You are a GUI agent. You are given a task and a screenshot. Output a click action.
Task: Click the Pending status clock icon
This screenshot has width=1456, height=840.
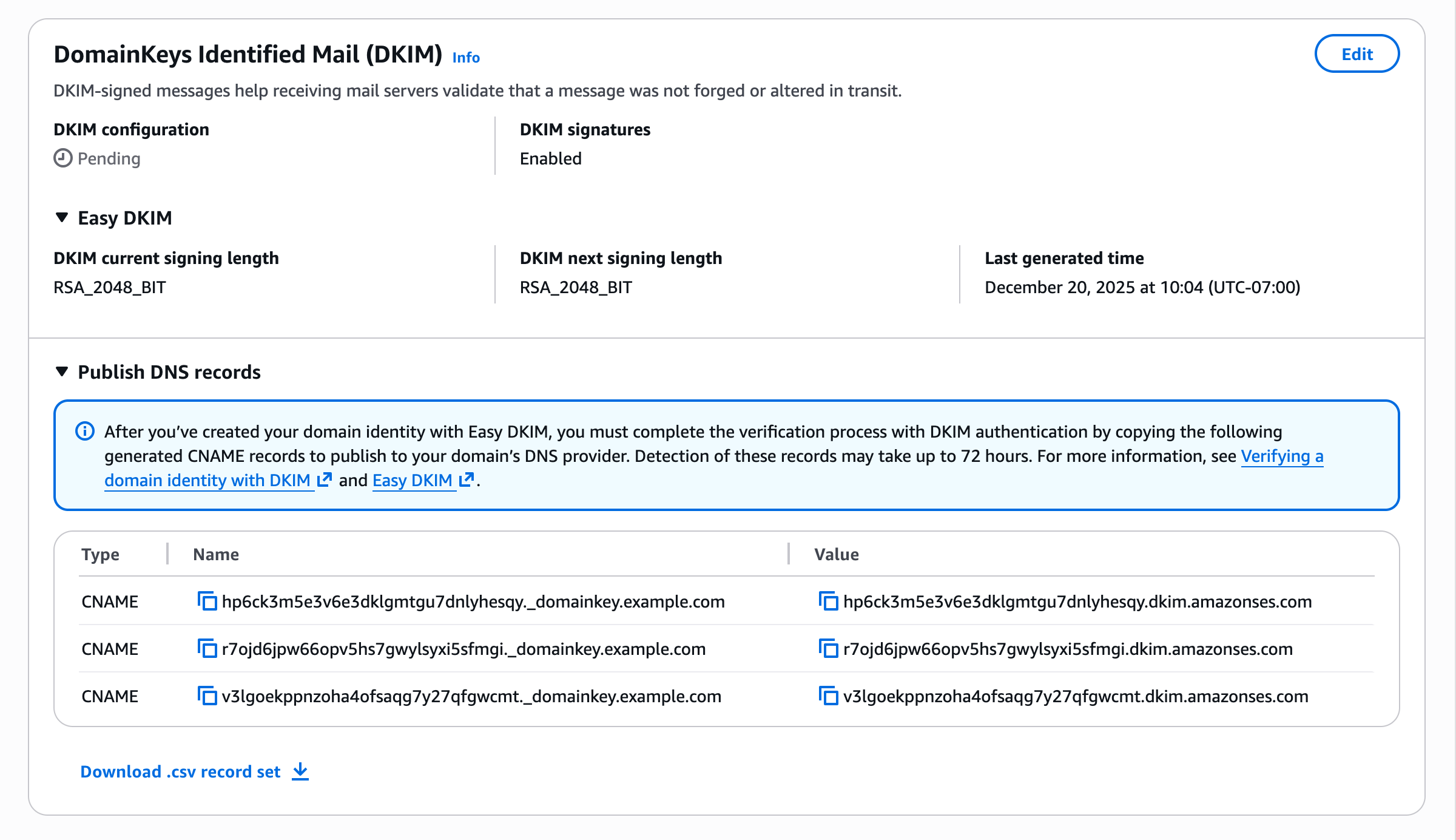[63, 158]
